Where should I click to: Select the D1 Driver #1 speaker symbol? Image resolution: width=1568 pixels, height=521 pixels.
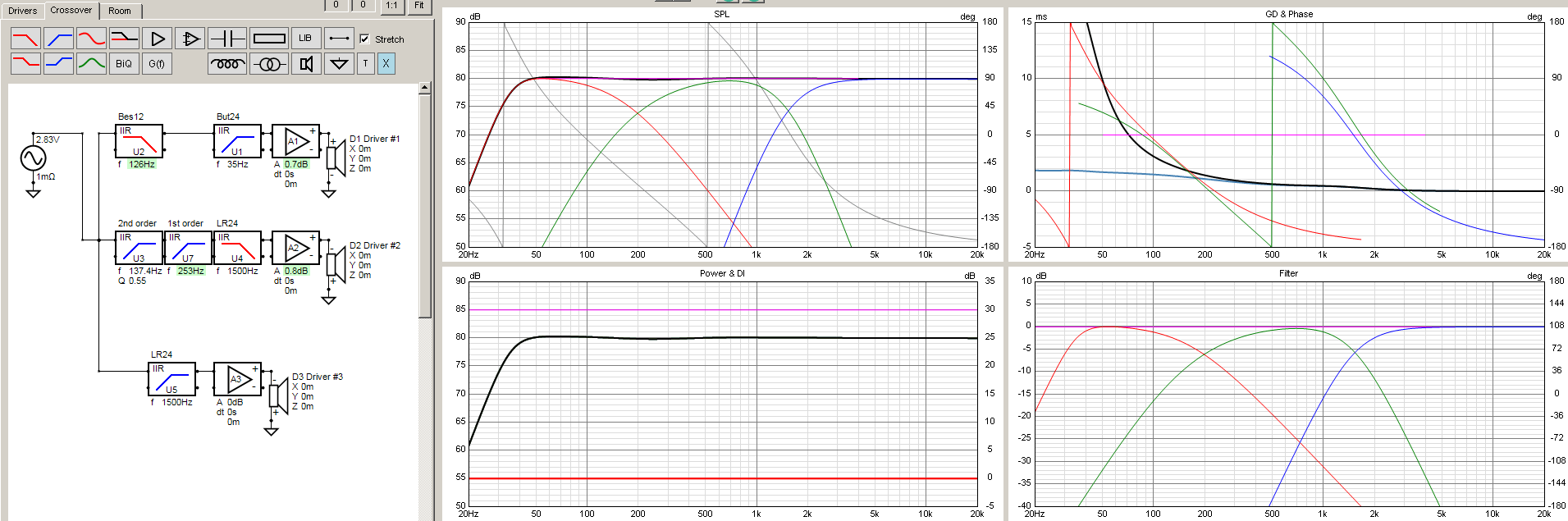pos(336,157)
